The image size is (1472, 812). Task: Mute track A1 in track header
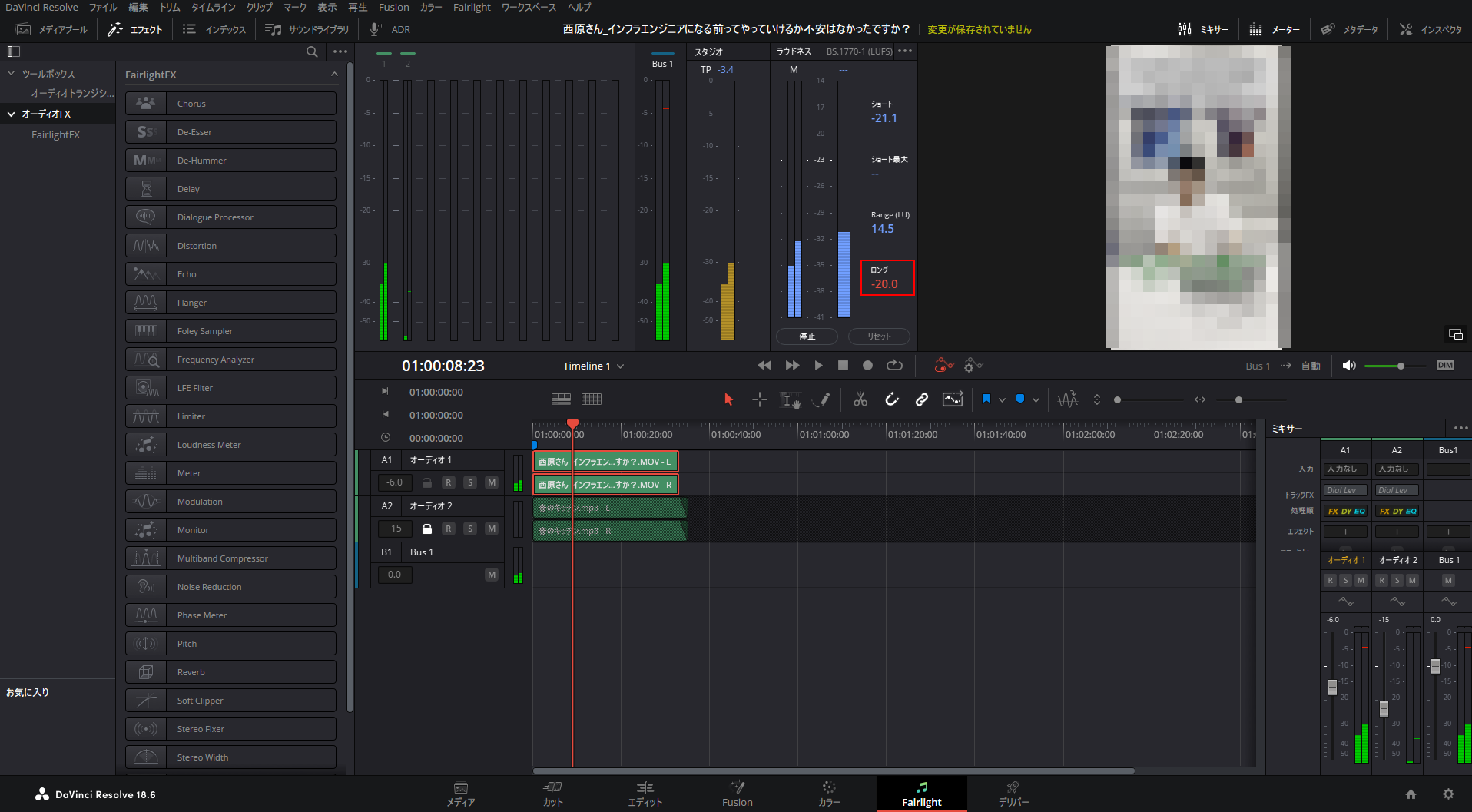coord(492,482)
